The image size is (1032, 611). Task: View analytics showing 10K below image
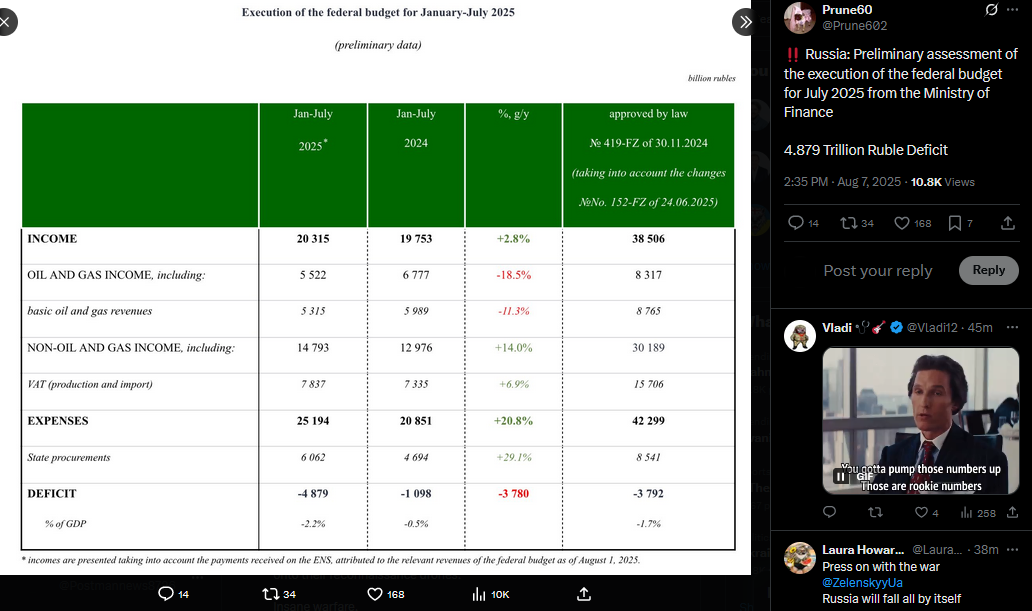(491, 594)
